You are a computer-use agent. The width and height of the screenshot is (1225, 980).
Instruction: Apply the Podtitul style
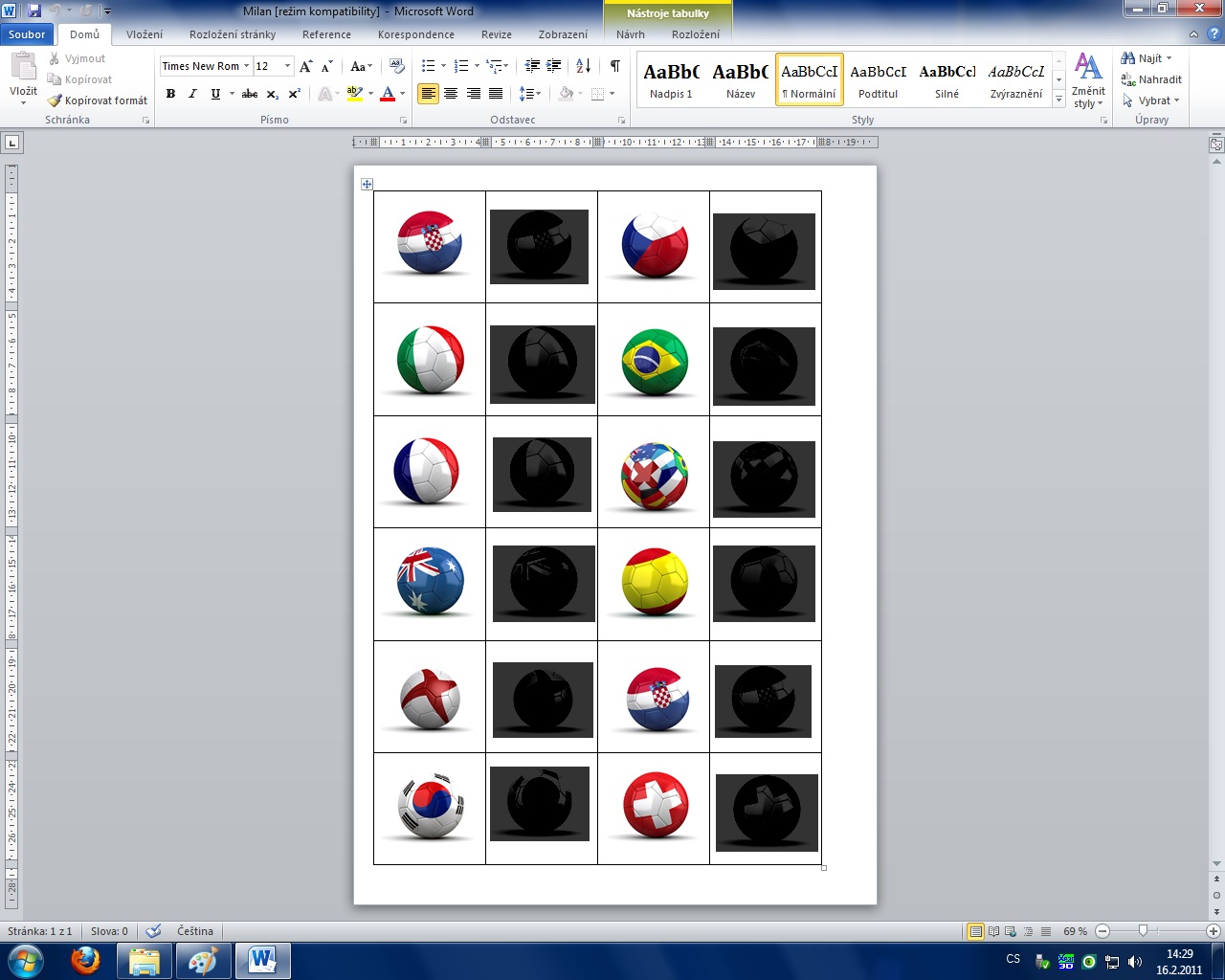click(878, 79)
